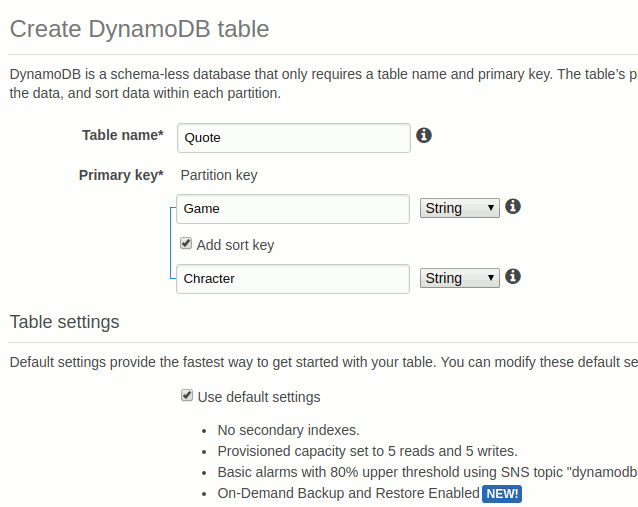Click the Partition key label
Viewport: 638px width, 507px height.
pos(219,175)
